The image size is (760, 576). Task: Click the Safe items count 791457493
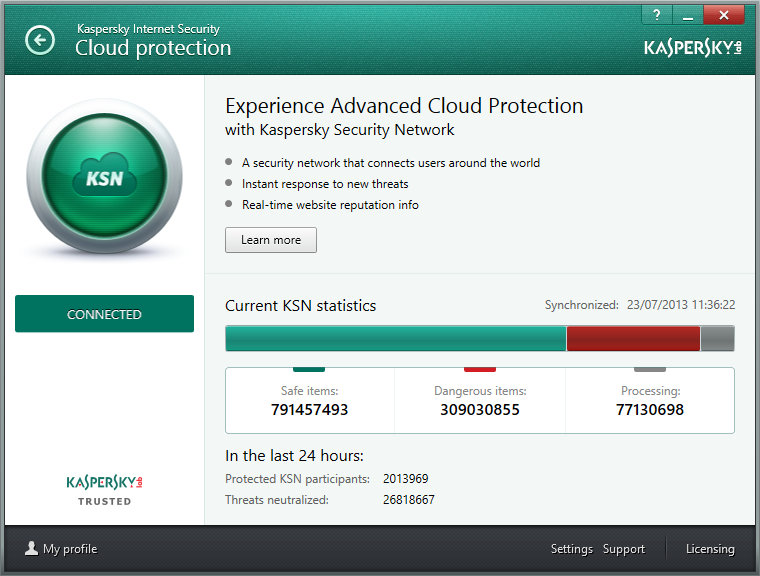pyautogui.click(x=309, y=410)
